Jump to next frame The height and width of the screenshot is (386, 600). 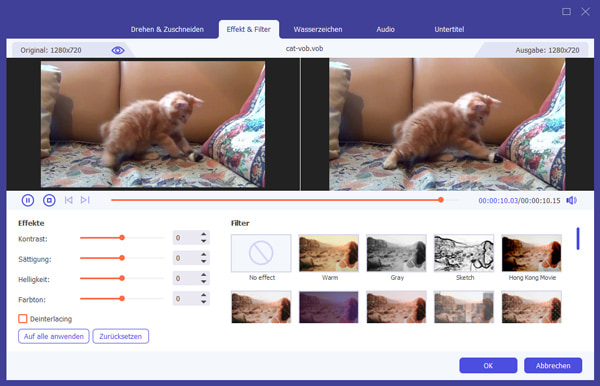tap(85, 200)
